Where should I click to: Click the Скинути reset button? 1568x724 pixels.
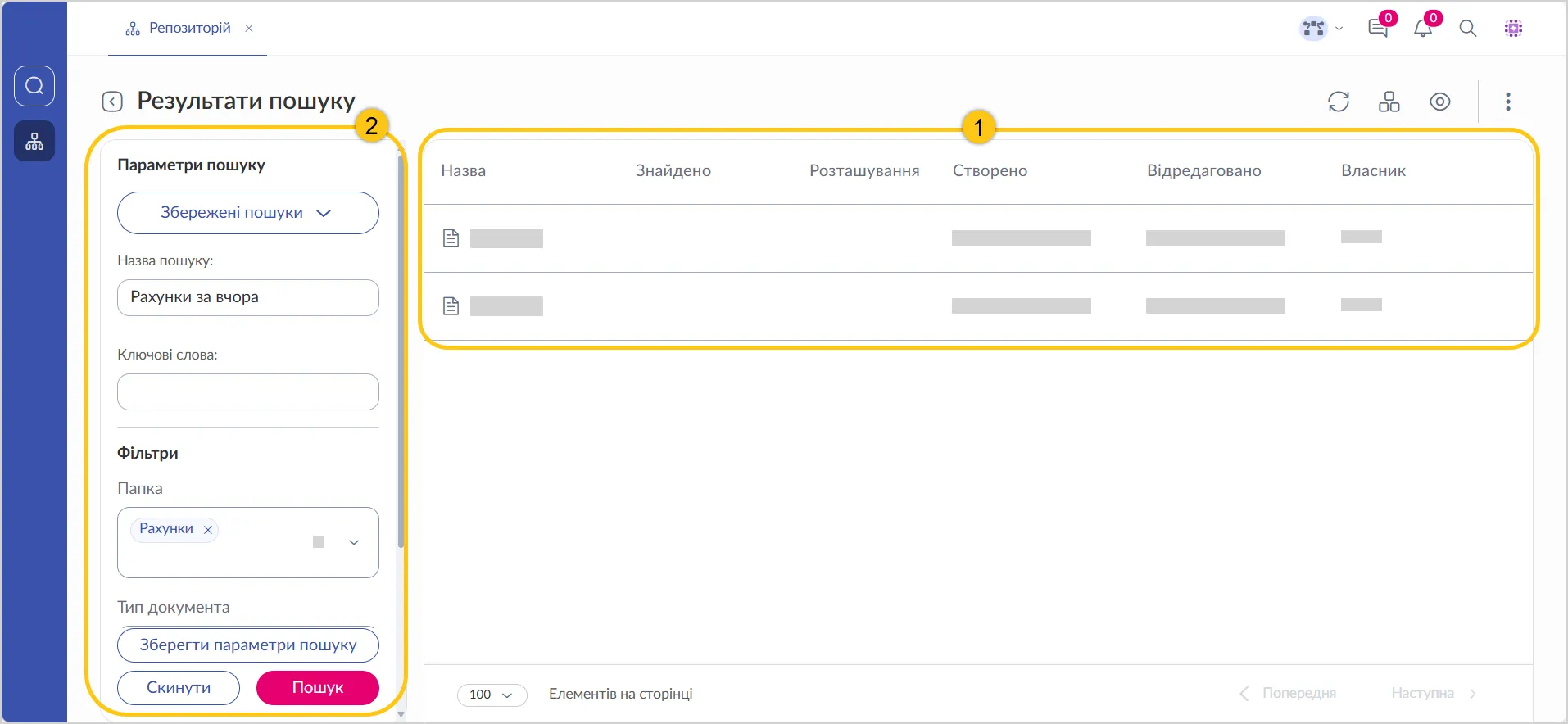[x=179, y=687]
